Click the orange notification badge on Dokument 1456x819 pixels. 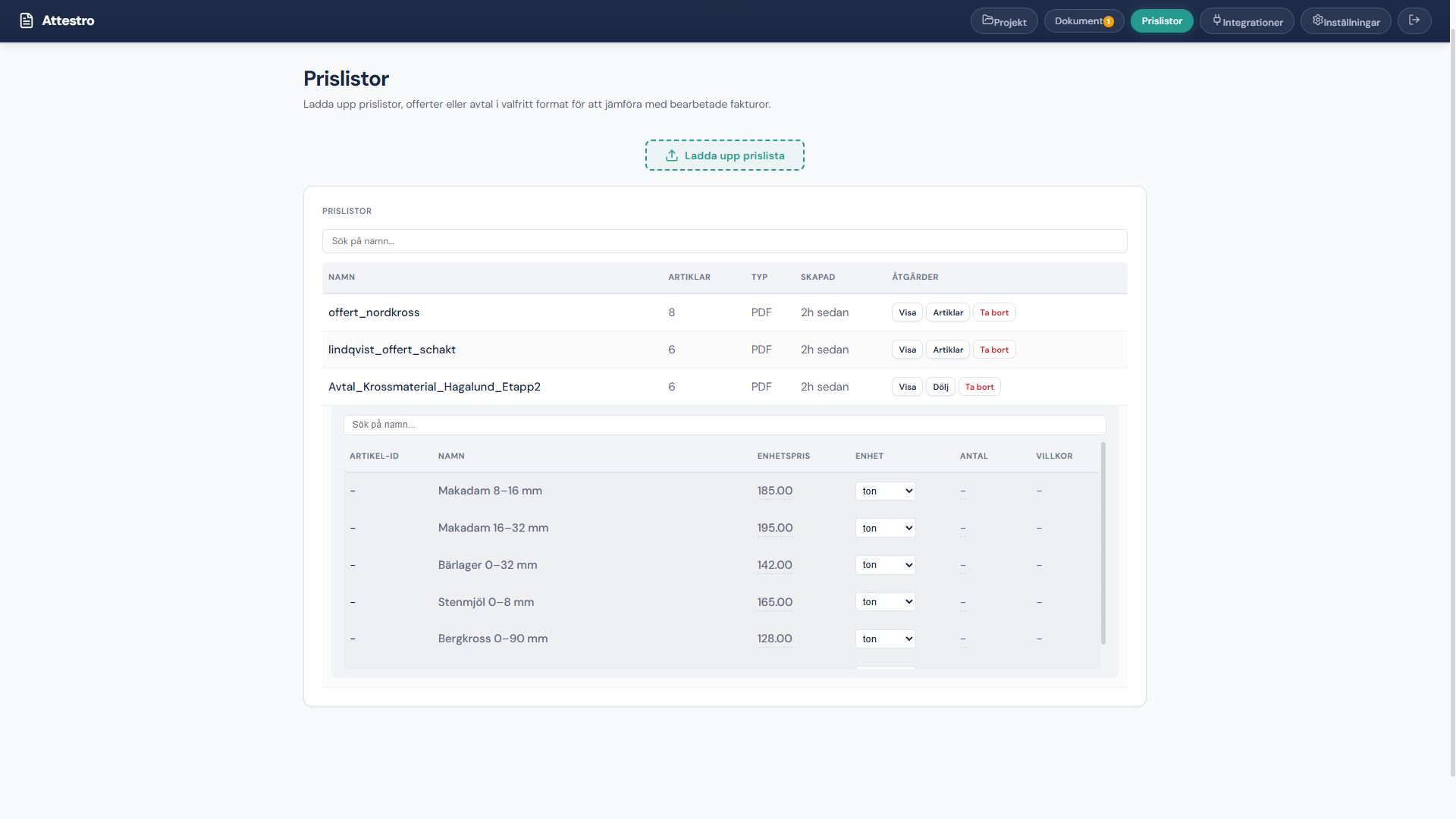coord(1108,21)
